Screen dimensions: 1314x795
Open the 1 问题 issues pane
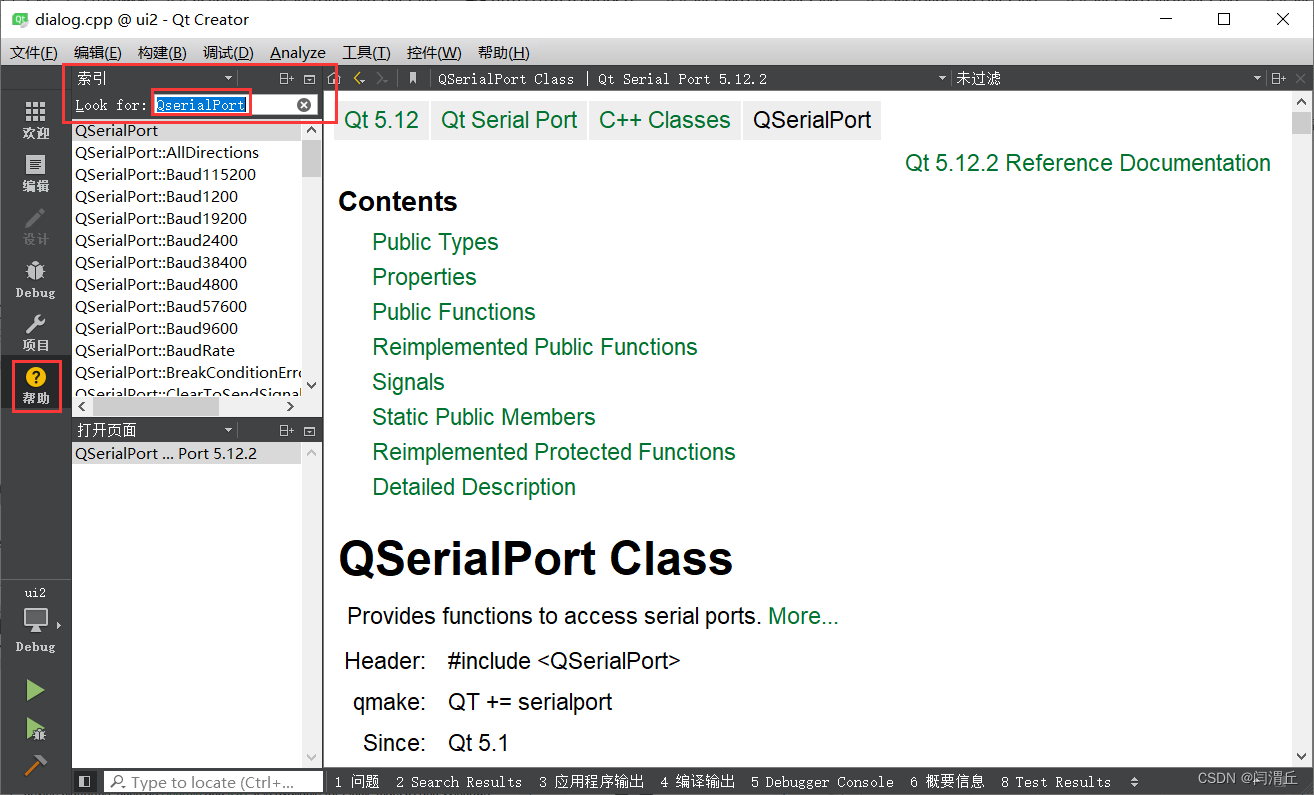[x=357, y=782]
